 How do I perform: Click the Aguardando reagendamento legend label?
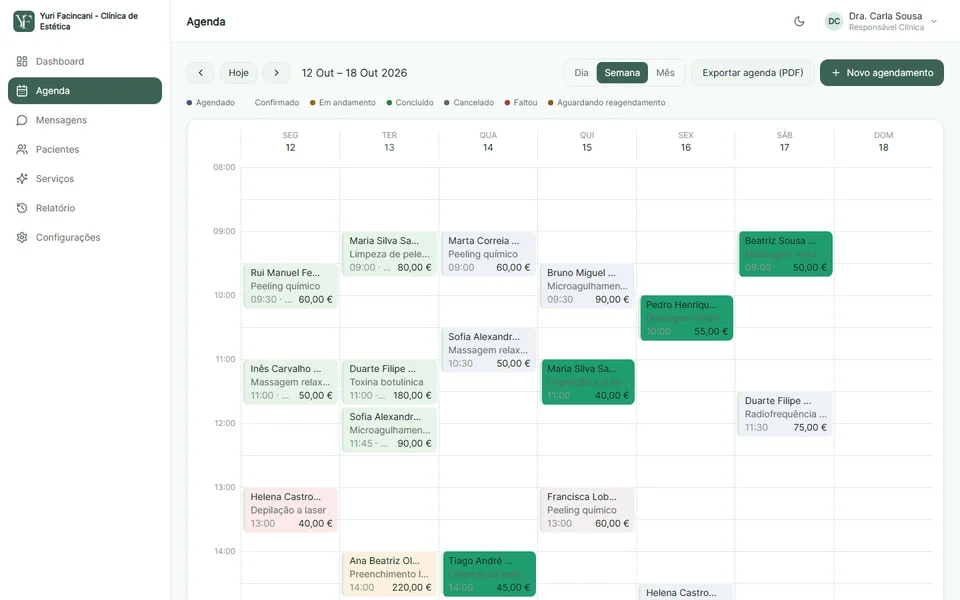(611, 103)
